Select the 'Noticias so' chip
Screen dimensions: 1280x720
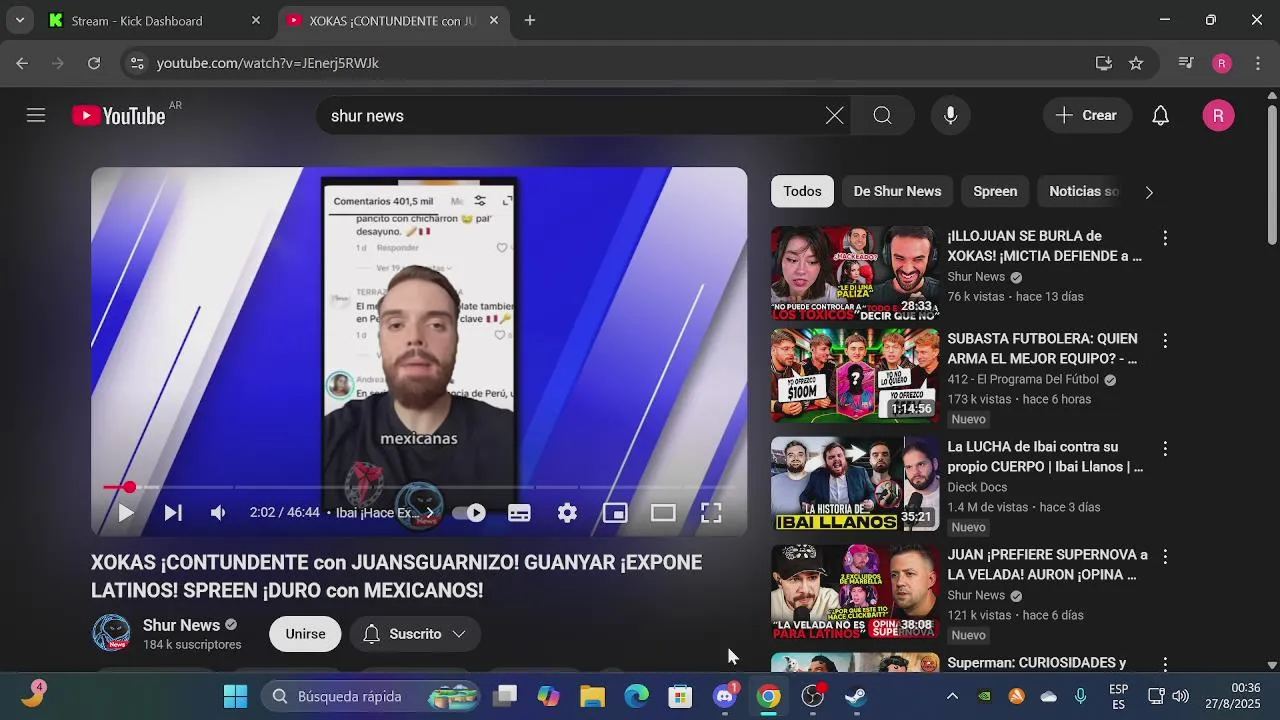1083,191
